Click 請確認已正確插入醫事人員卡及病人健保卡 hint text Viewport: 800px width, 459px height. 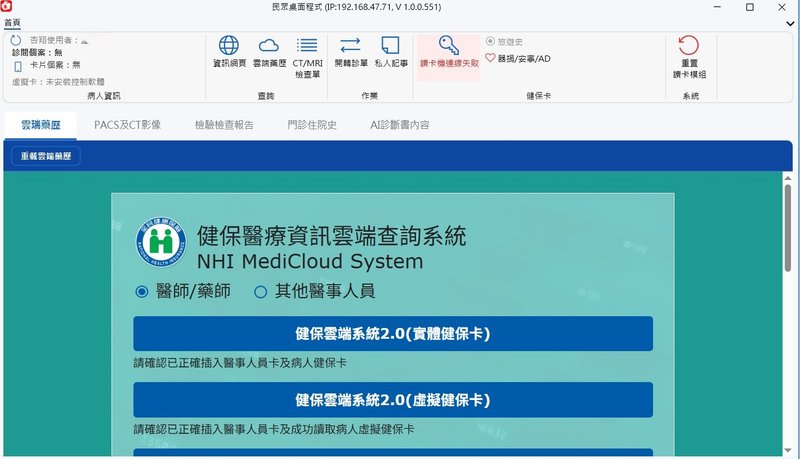[x=240, y=363]
